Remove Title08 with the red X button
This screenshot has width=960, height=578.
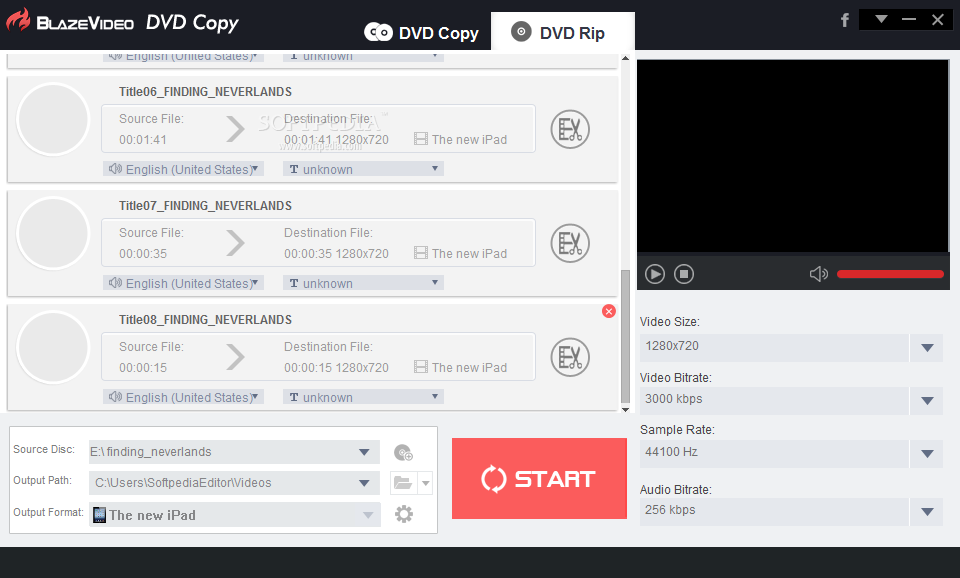[x=609, y=311]
